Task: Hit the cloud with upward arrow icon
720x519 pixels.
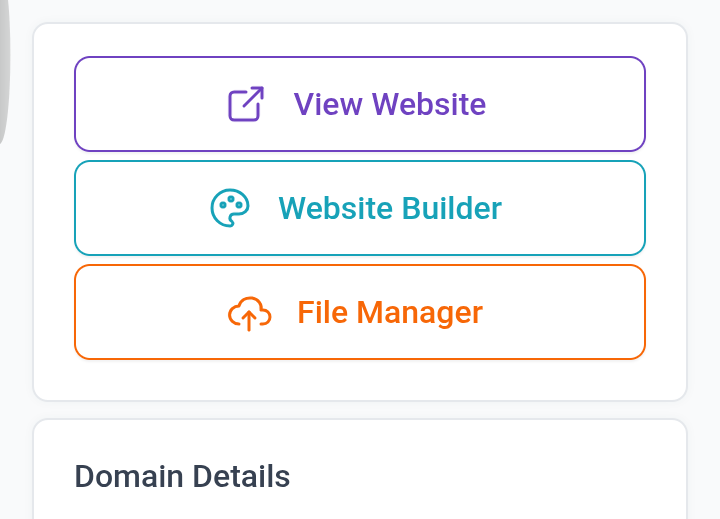Action: [249, 313]
